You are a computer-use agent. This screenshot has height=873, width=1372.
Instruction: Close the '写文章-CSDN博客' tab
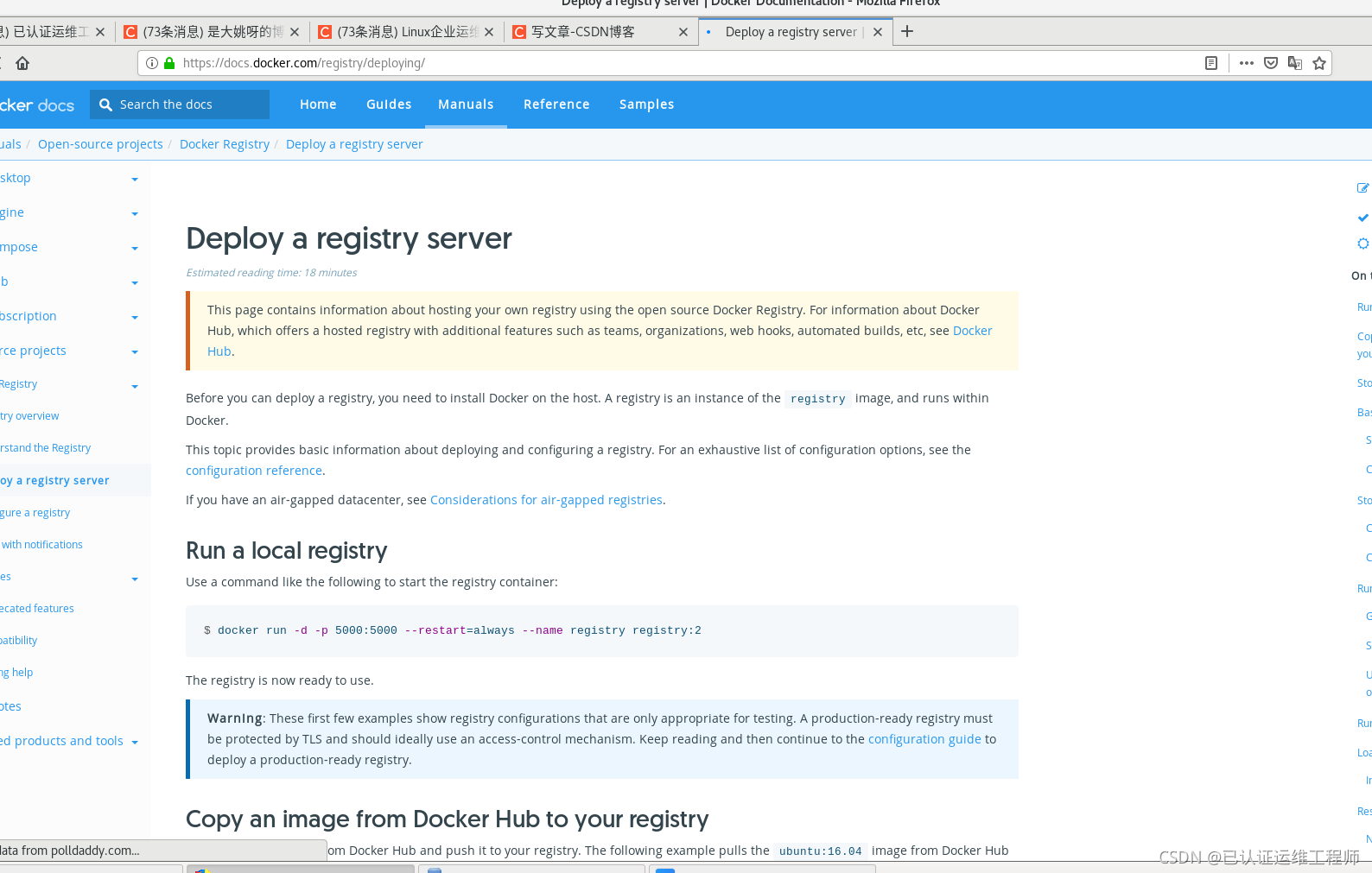click(683, 32)
